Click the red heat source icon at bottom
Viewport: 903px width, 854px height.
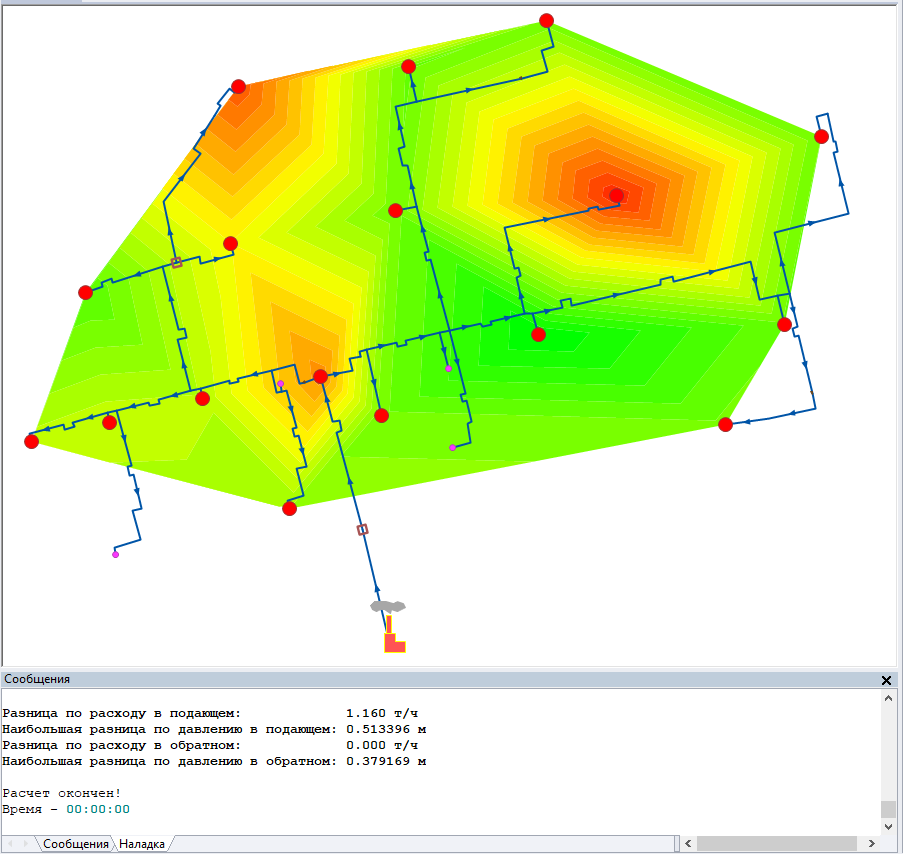(x=394, y=638)
